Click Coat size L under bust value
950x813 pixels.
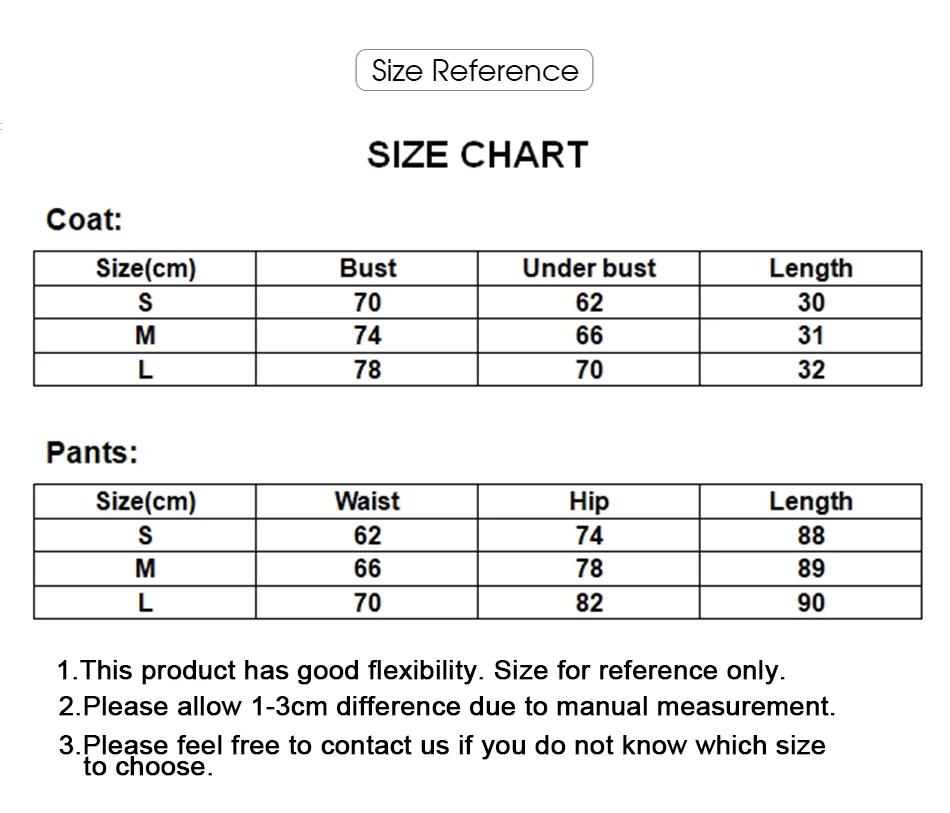589,370
